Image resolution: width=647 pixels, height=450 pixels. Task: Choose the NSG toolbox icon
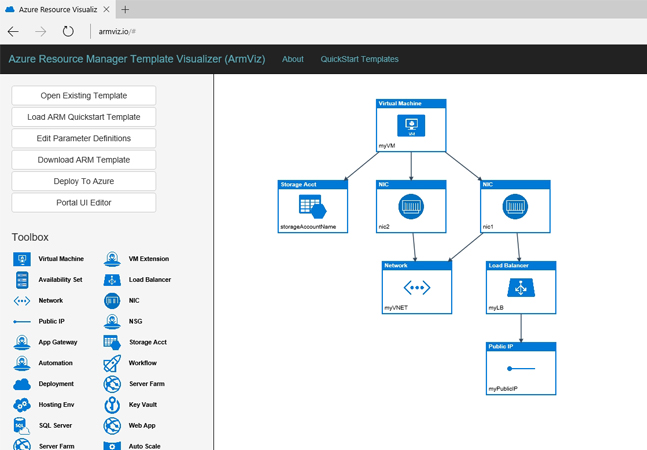[112, 321]
